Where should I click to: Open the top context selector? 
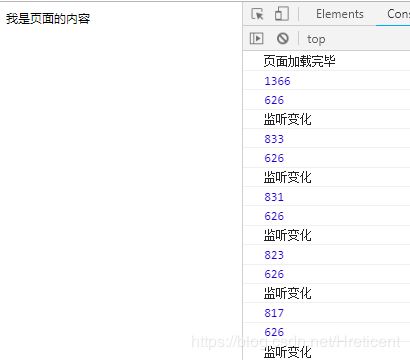click(316, 39)
